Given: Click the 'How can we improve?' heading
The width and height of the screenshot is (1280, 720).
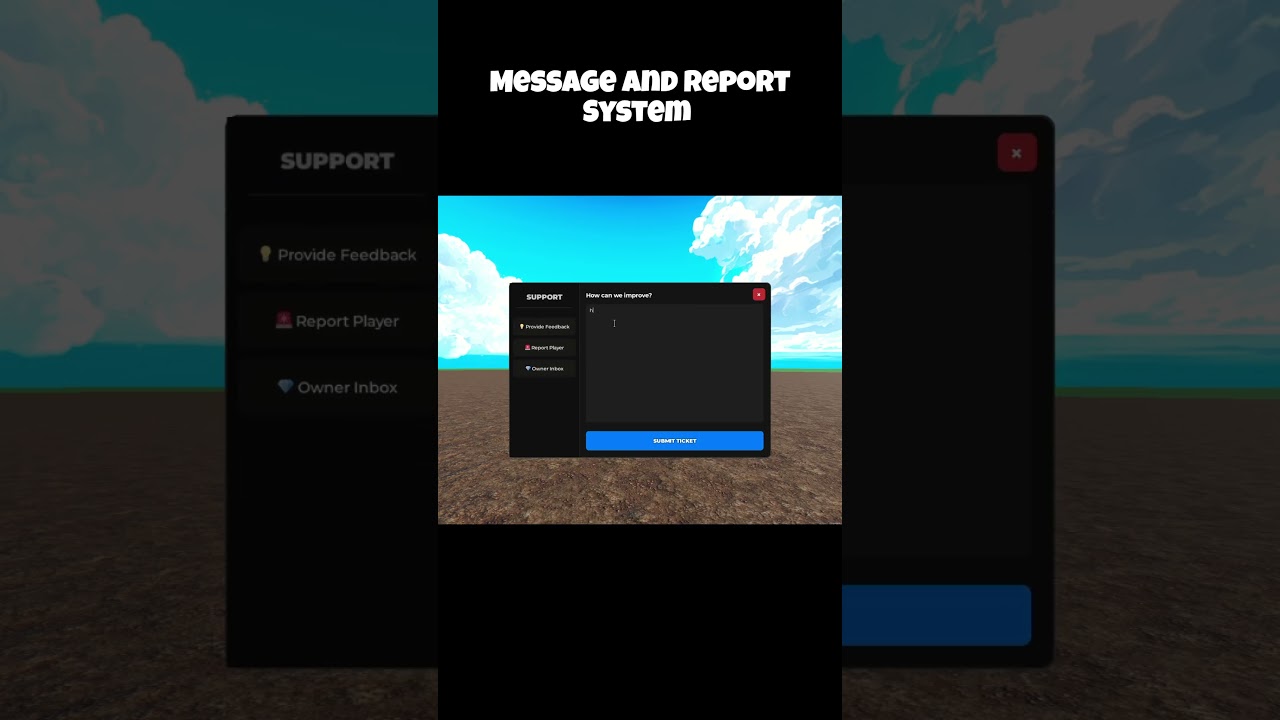Looking at the screenshot, I should coord(619,296).
